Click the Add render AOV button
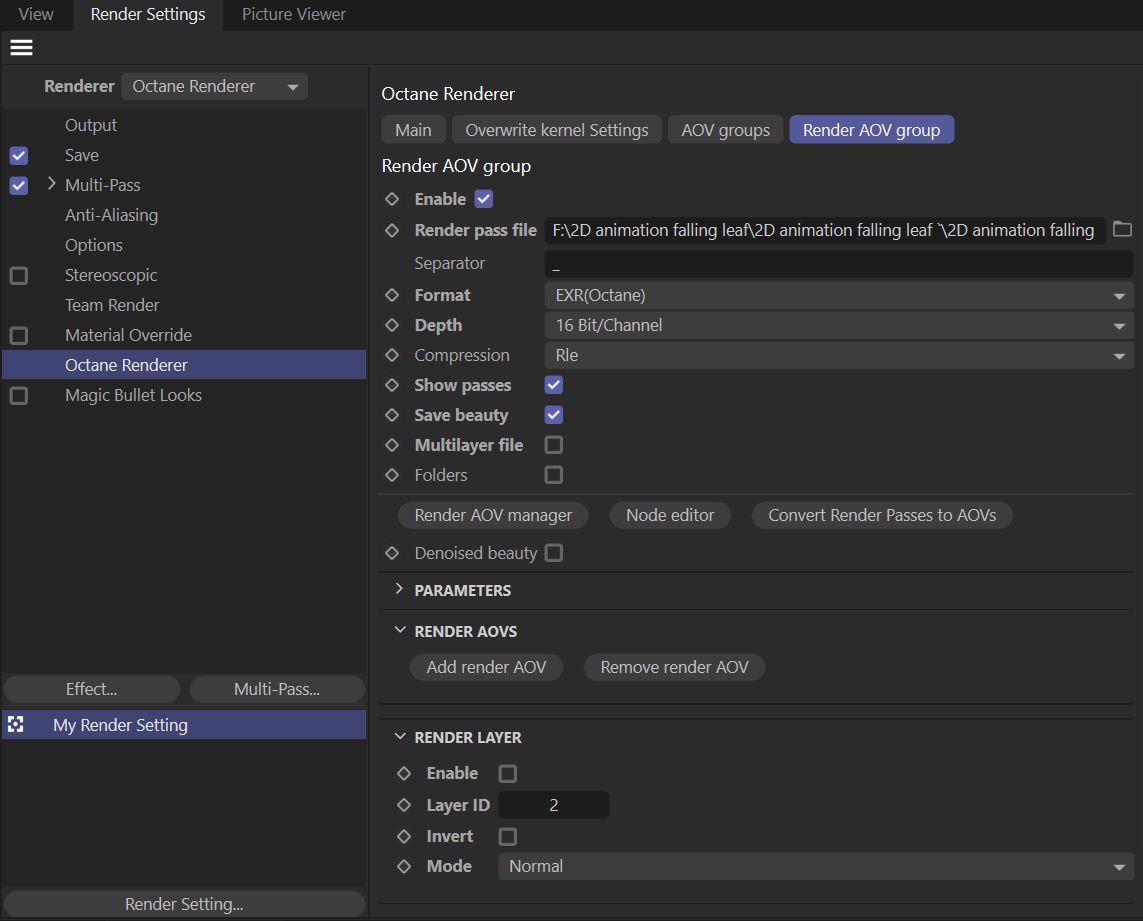The width and height of the screenshot is (1143, 921). click(x=486, y=667)
